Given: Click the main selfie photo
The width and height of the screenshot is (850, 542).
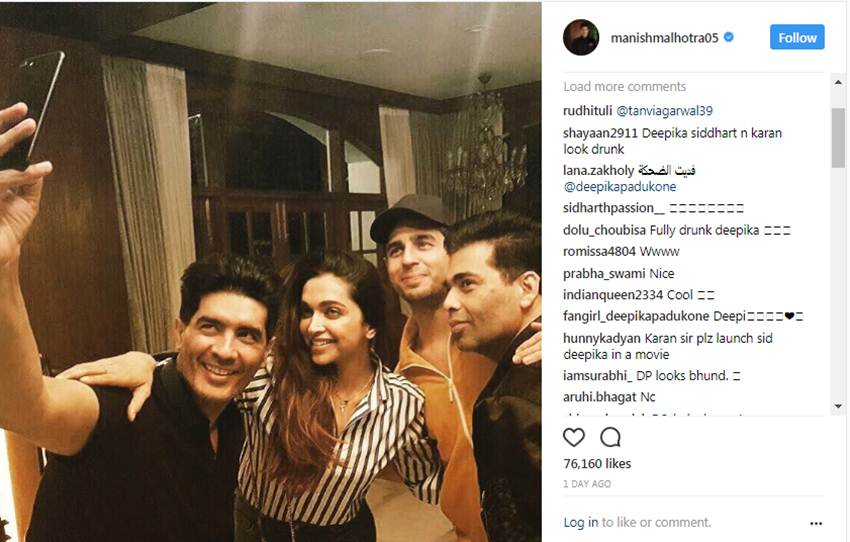Looking at the screenshot, I should [x=271, y=272].
